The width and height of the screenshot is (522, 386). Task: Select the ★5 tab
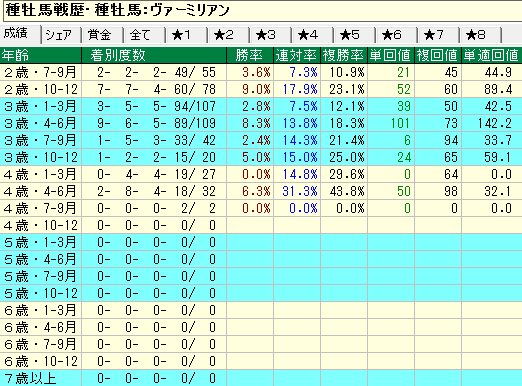(355, 35)
